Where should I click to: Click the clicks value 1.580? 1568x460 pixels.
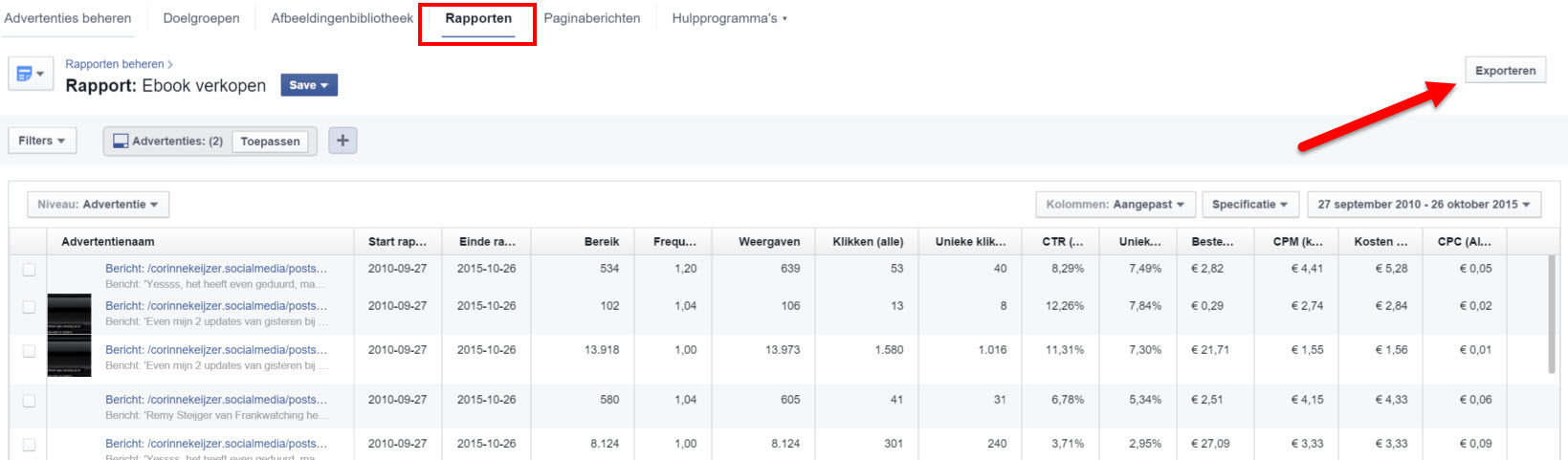click(x=889, y=350)
